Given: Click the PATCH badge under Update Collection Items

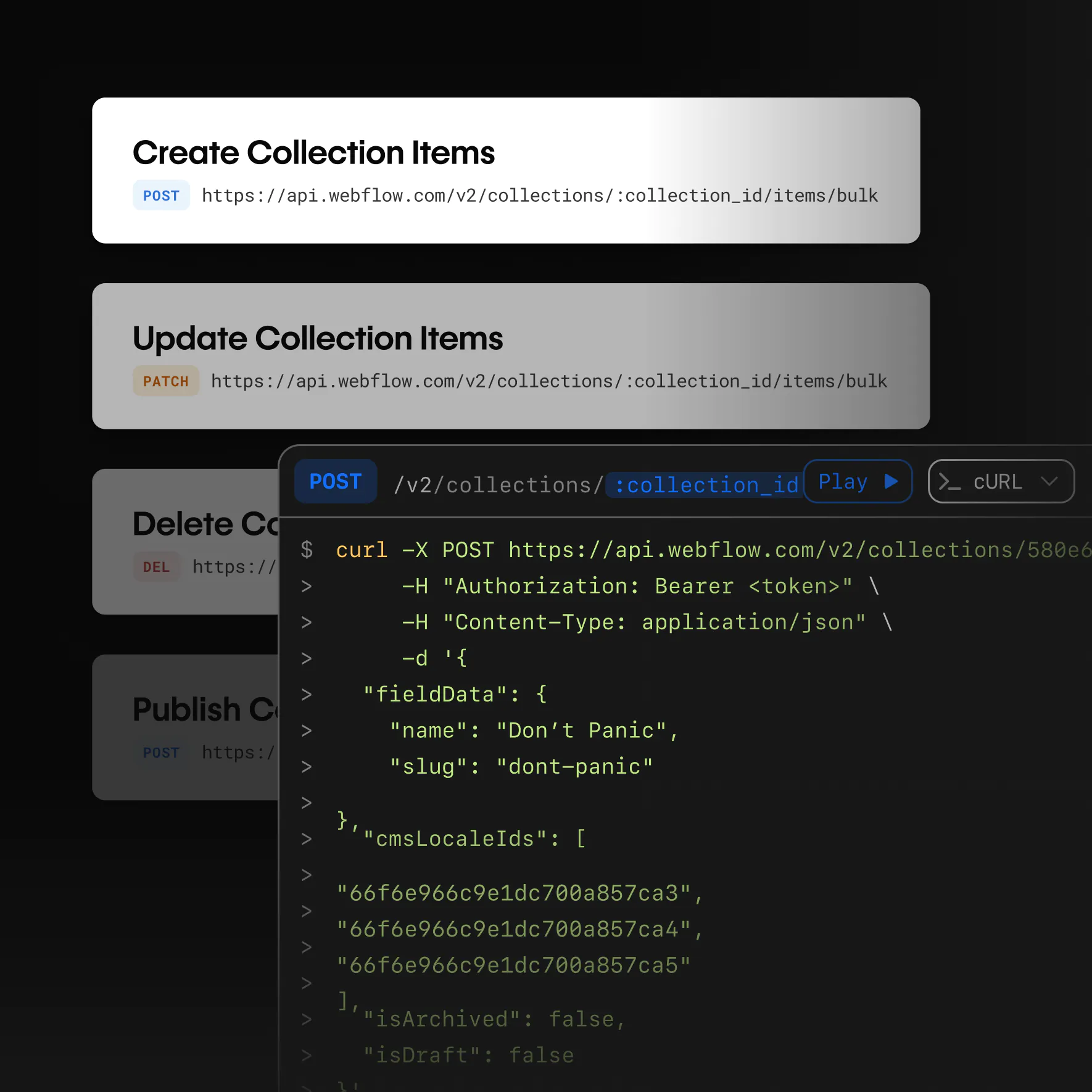Looking at the screenshot, I should 166,381.
